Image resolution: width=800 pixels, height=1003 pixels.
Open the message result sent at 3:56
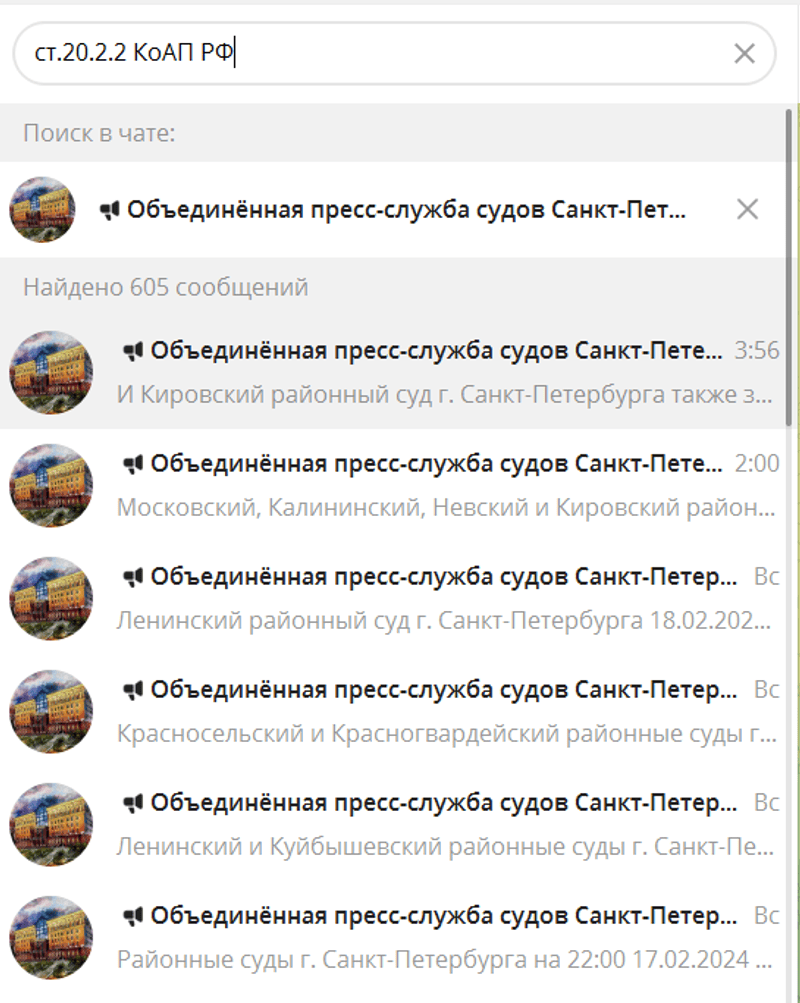393,372
